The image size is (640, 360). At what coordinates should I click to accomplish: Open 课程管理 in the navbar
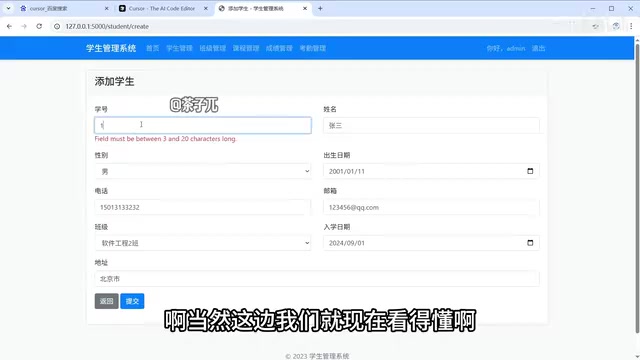coord(246,48)
